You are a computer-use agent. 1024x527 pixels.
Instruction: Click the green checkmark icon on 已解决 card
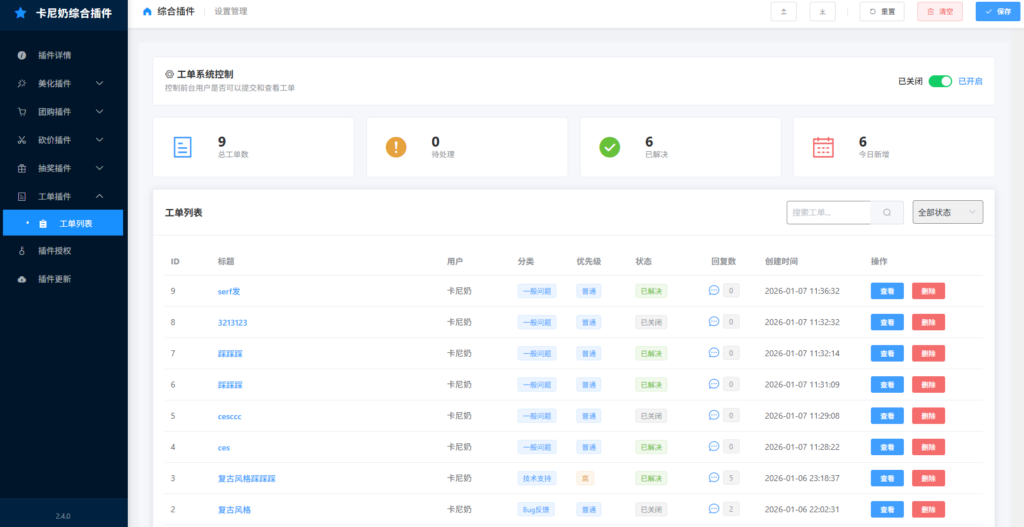[x=609, y=147]
